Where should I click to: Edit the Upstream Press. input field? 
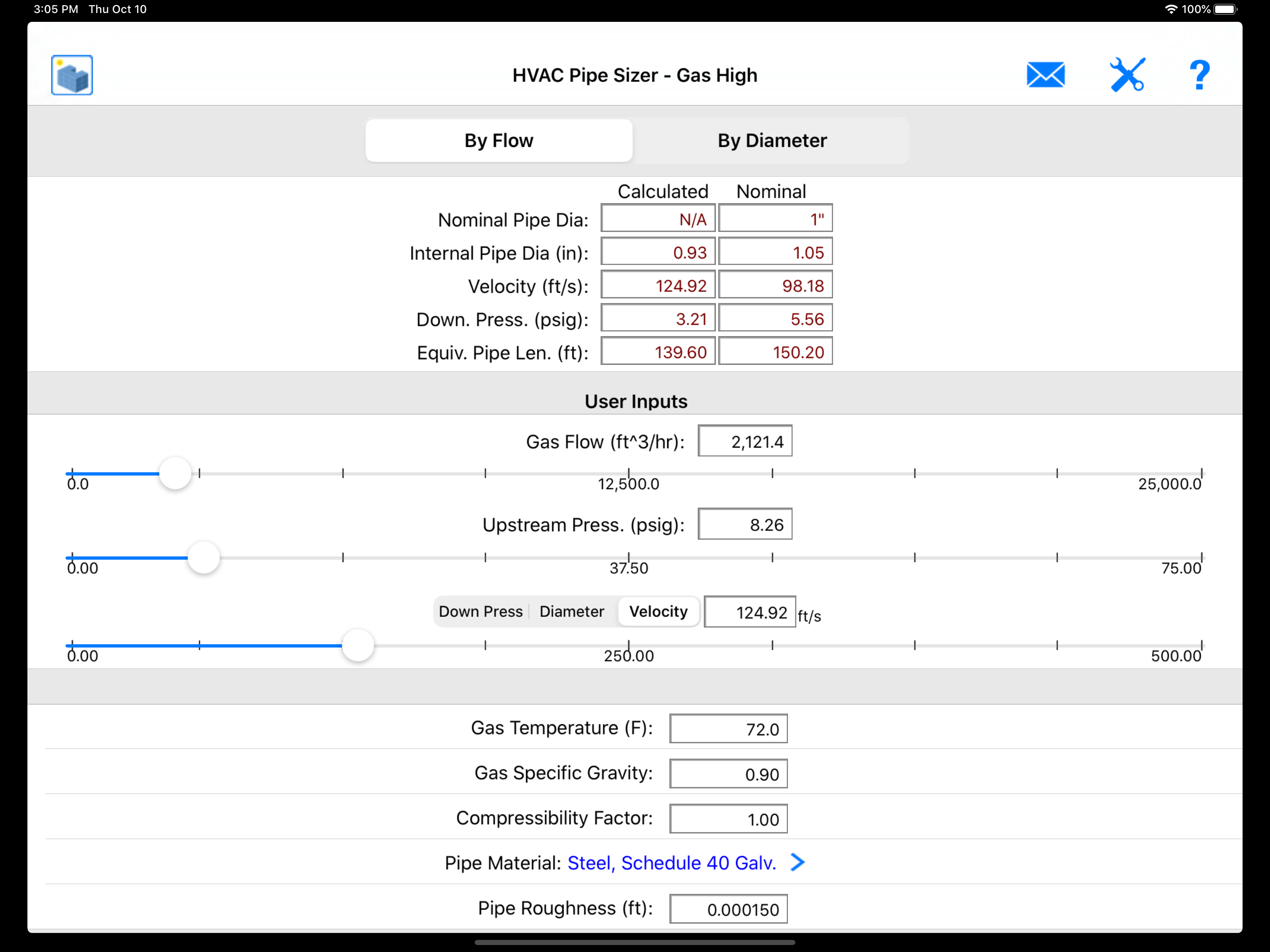(745, 524)
